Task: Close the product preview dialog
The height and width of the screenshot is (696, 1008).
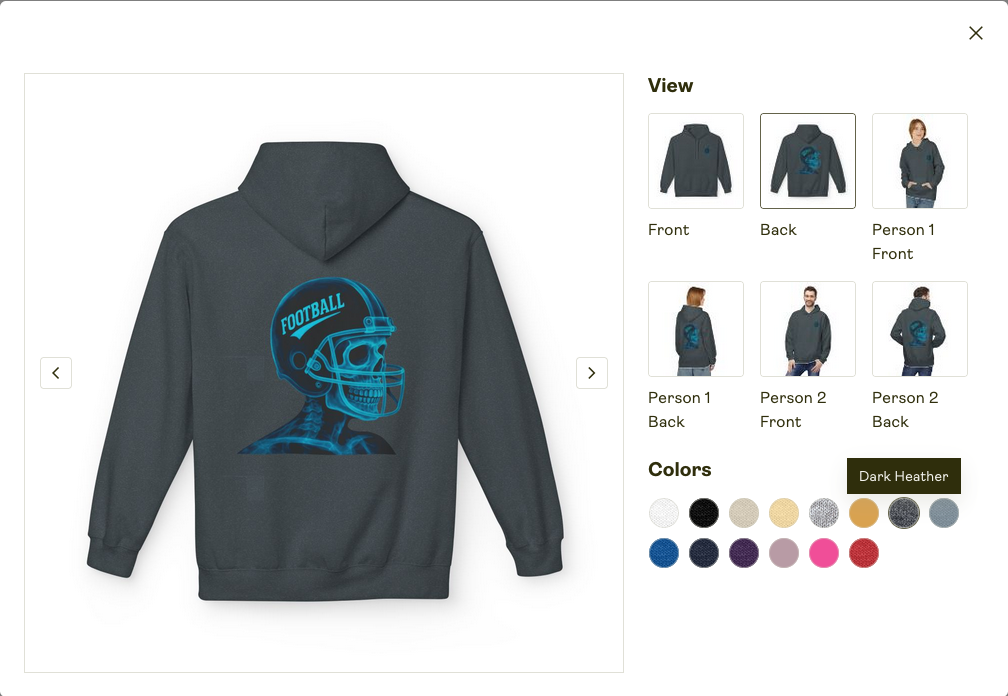Action: [x=975, y=33]
